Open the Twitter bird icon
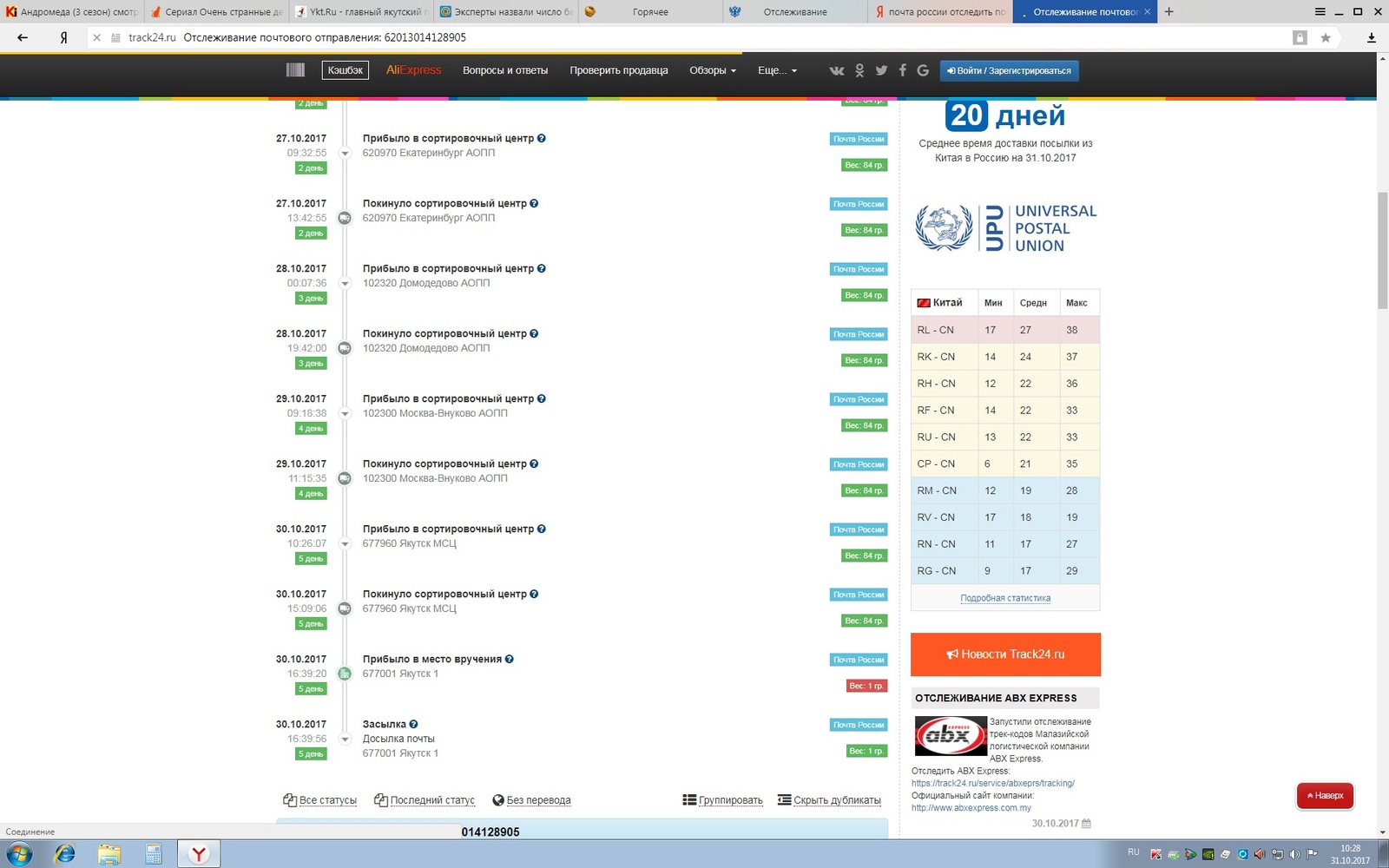The width and height of the screenshot is (1389, 868). [881, 70]
